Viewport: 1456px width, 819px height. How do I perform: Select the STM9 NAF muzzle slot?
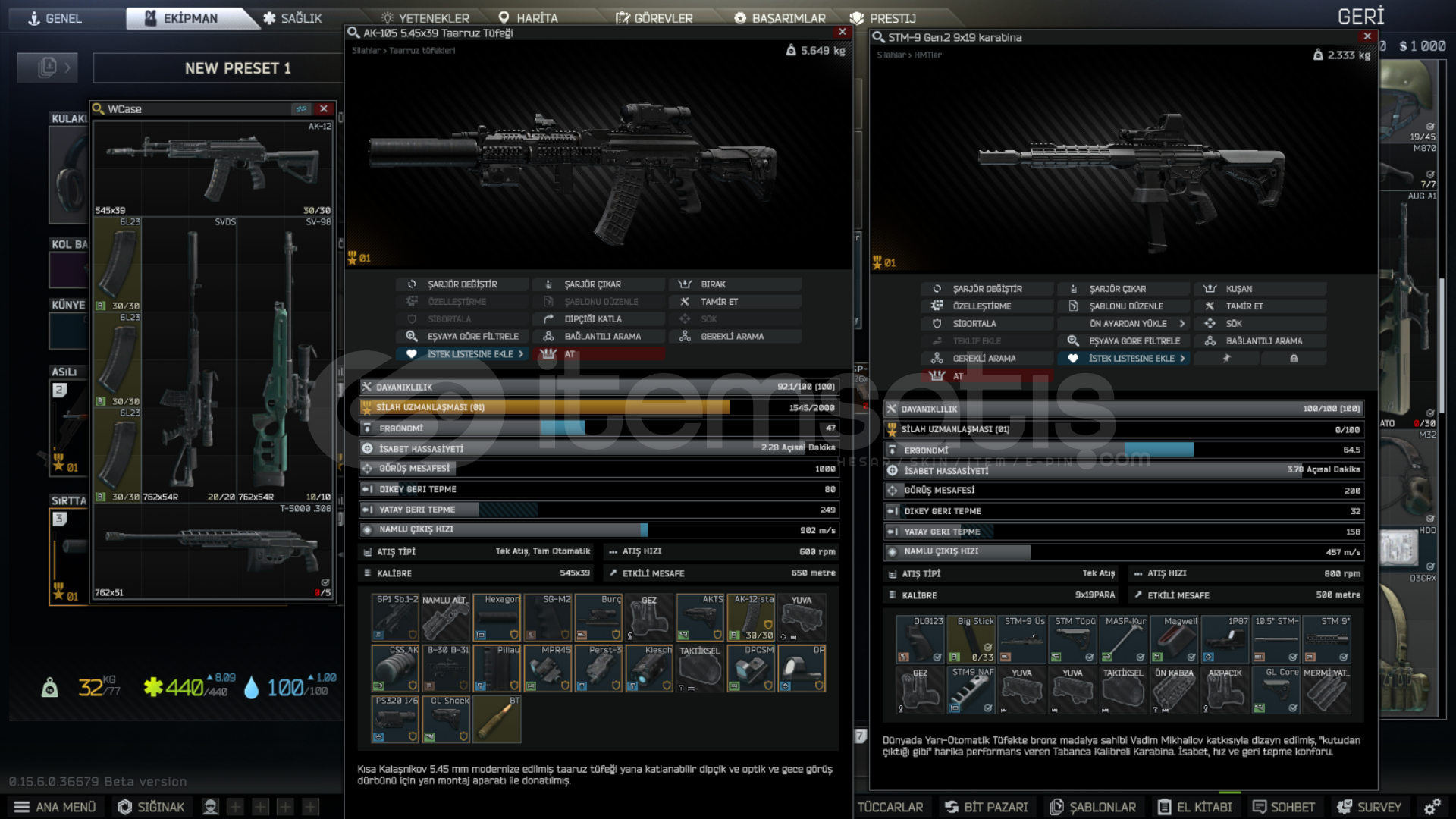pos(971,690)
